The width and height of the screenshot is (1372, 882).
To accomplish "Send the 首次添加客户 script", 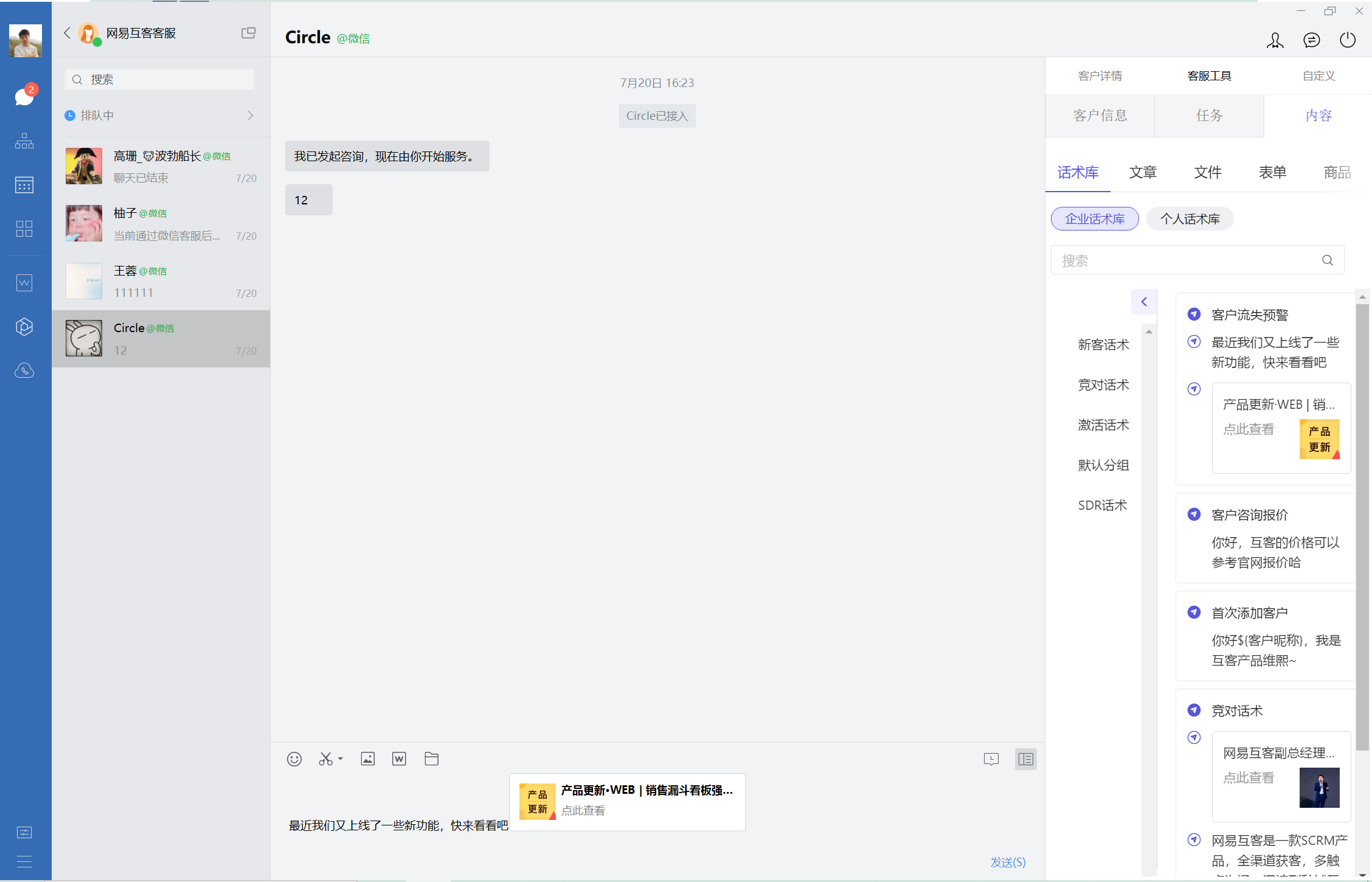I will [x=1194, y=613].
